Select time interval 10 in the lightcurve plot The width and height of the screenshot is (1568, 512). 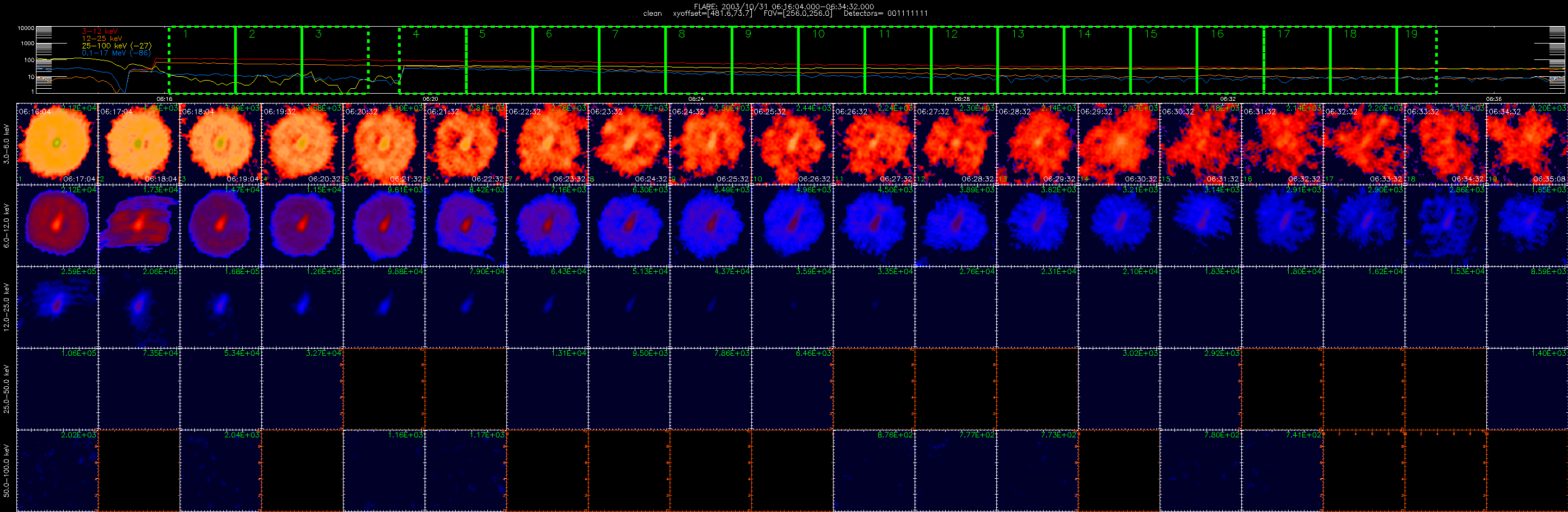pos(831,60)
